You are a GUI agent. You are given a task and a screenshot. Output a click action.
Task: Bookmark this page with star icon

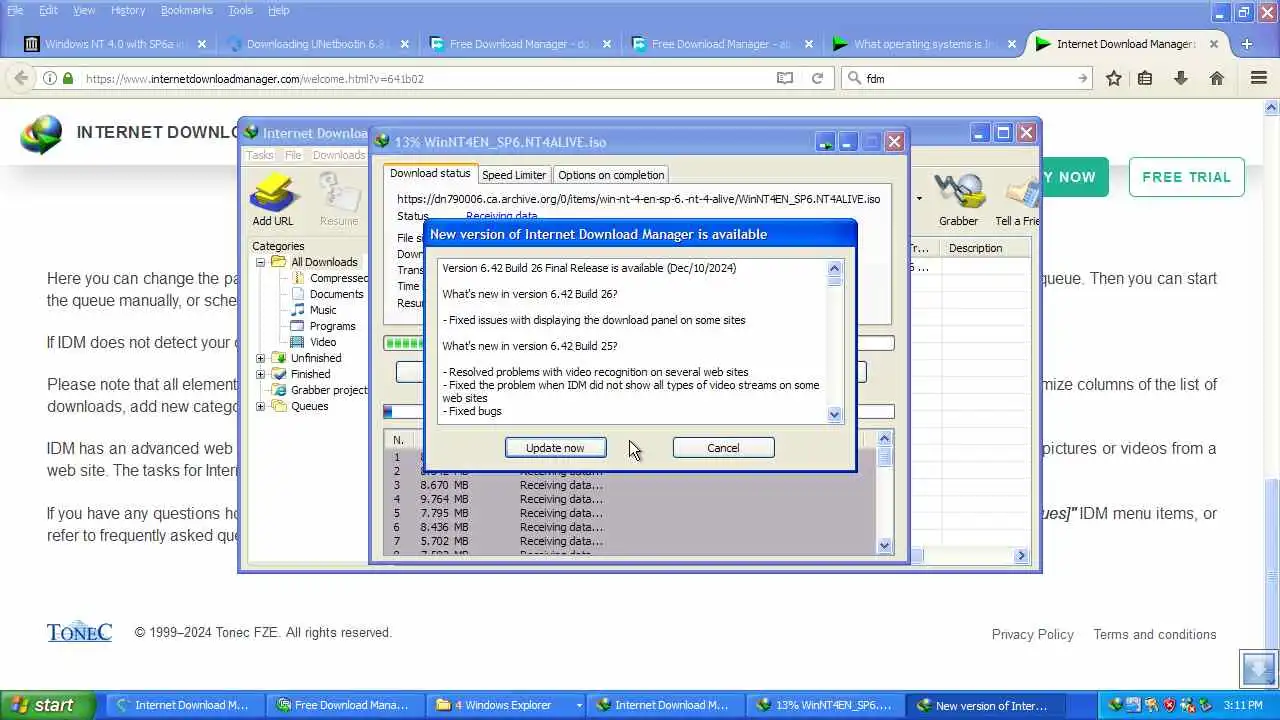[1113, 78]
